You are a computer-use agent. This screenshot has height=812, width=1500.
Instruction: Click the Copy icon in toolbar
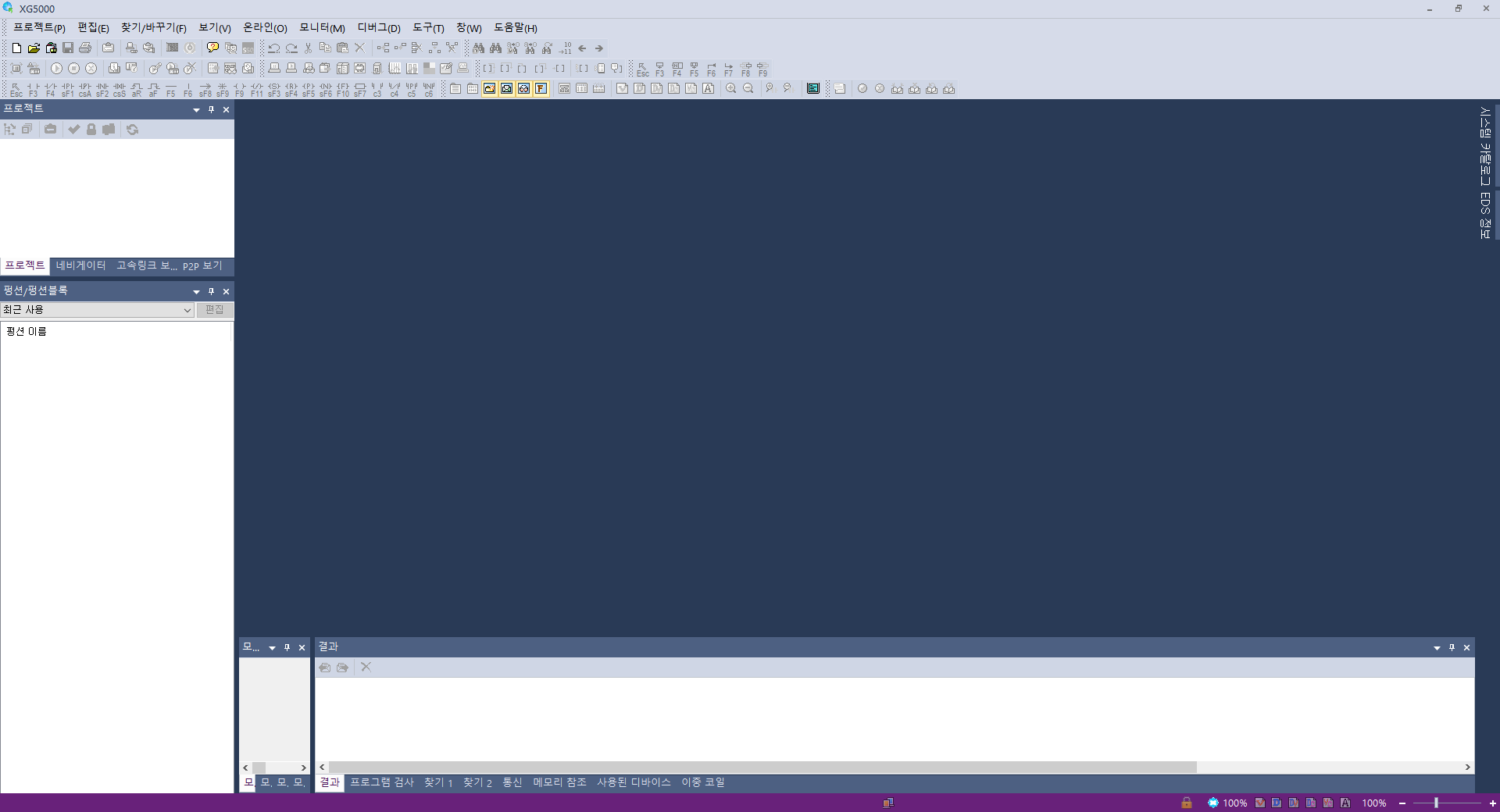click(326, 48)
